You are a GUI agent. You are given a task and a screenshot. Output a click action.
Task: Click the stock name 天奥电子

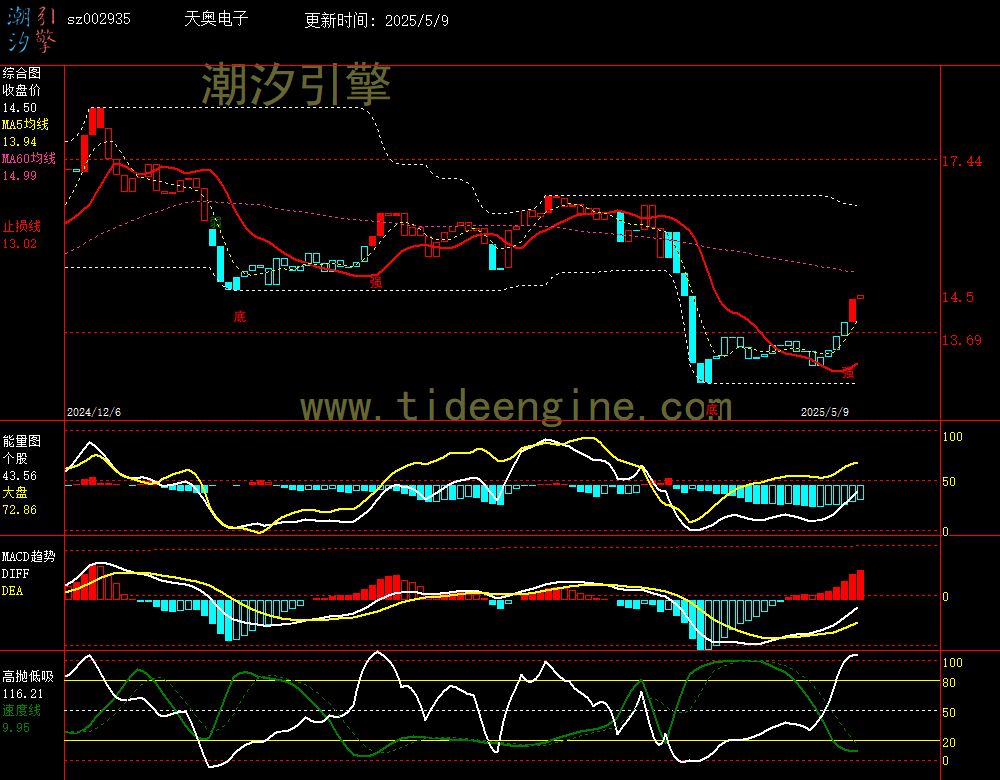pyautogui.click(x=216, y=18)
